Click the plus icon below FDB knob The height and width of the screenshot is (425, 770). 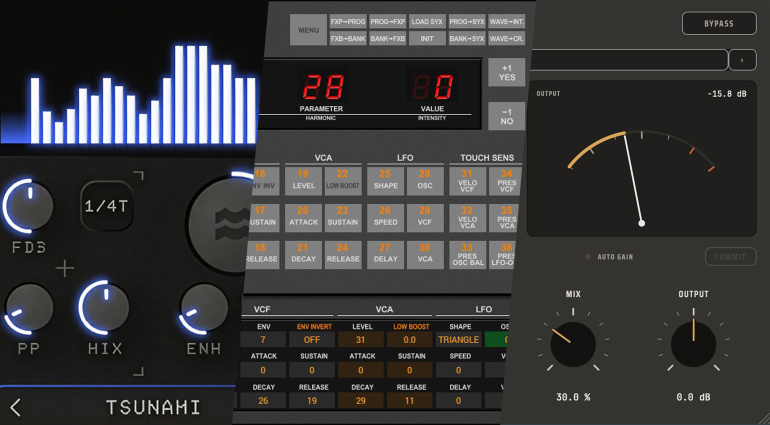pyautogui.click(x=64, y=268)
